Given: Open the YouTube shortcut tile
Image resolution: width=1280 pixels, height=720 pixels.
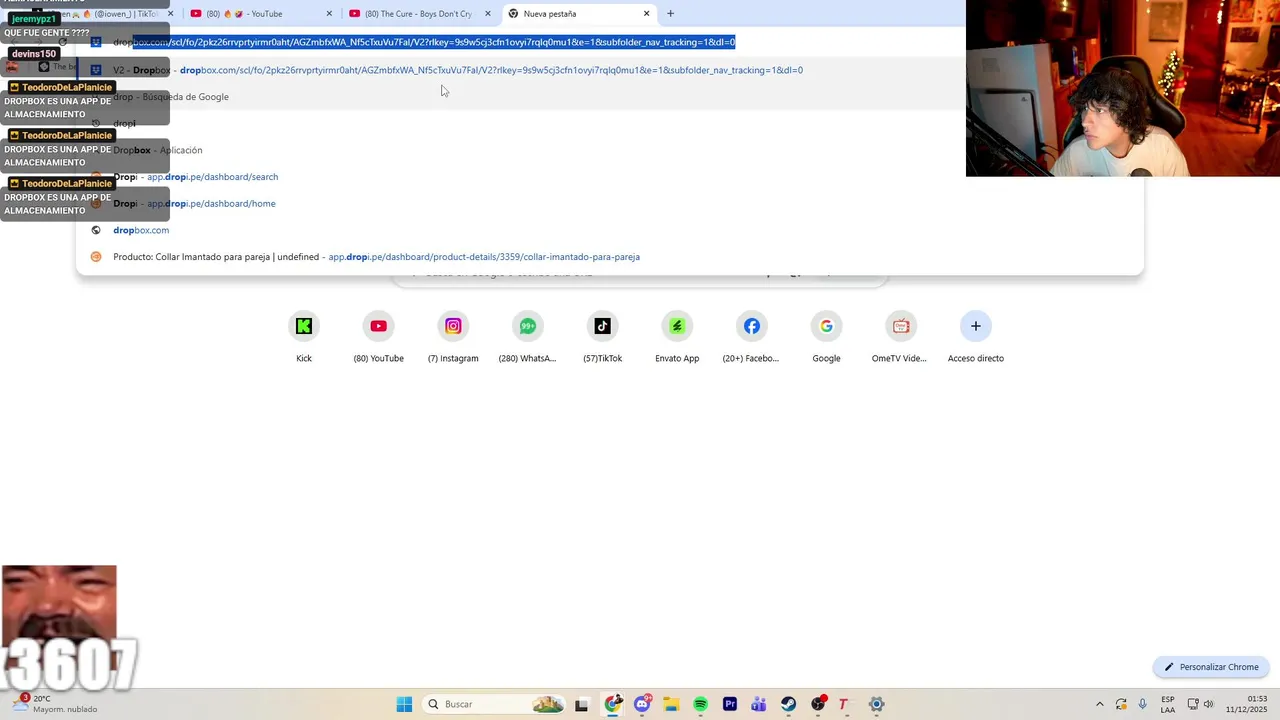Looking at the screenshot, I should pos(378,337).
